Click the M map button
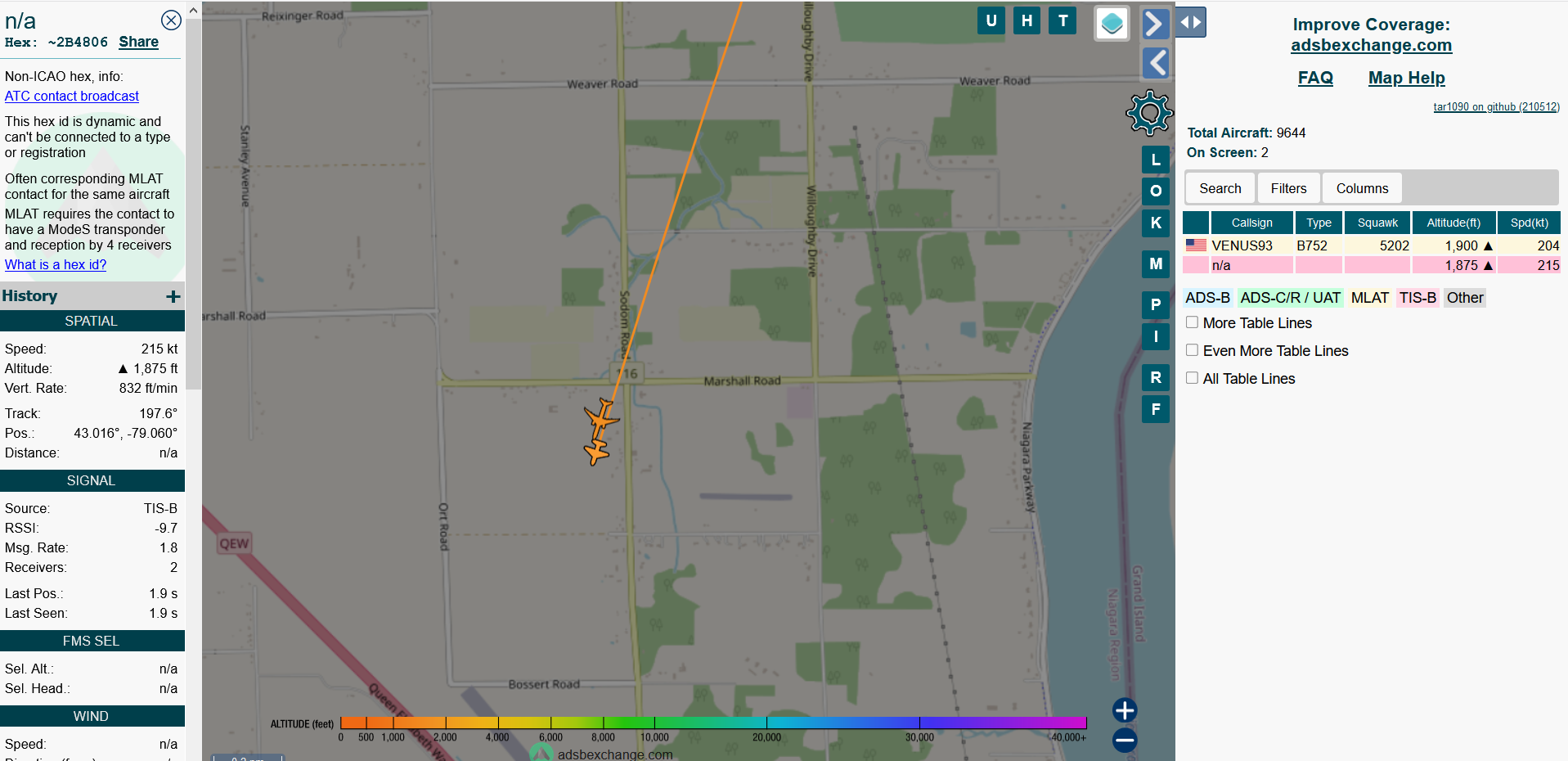The image size is (1568, 761). tap(1155, 263)
